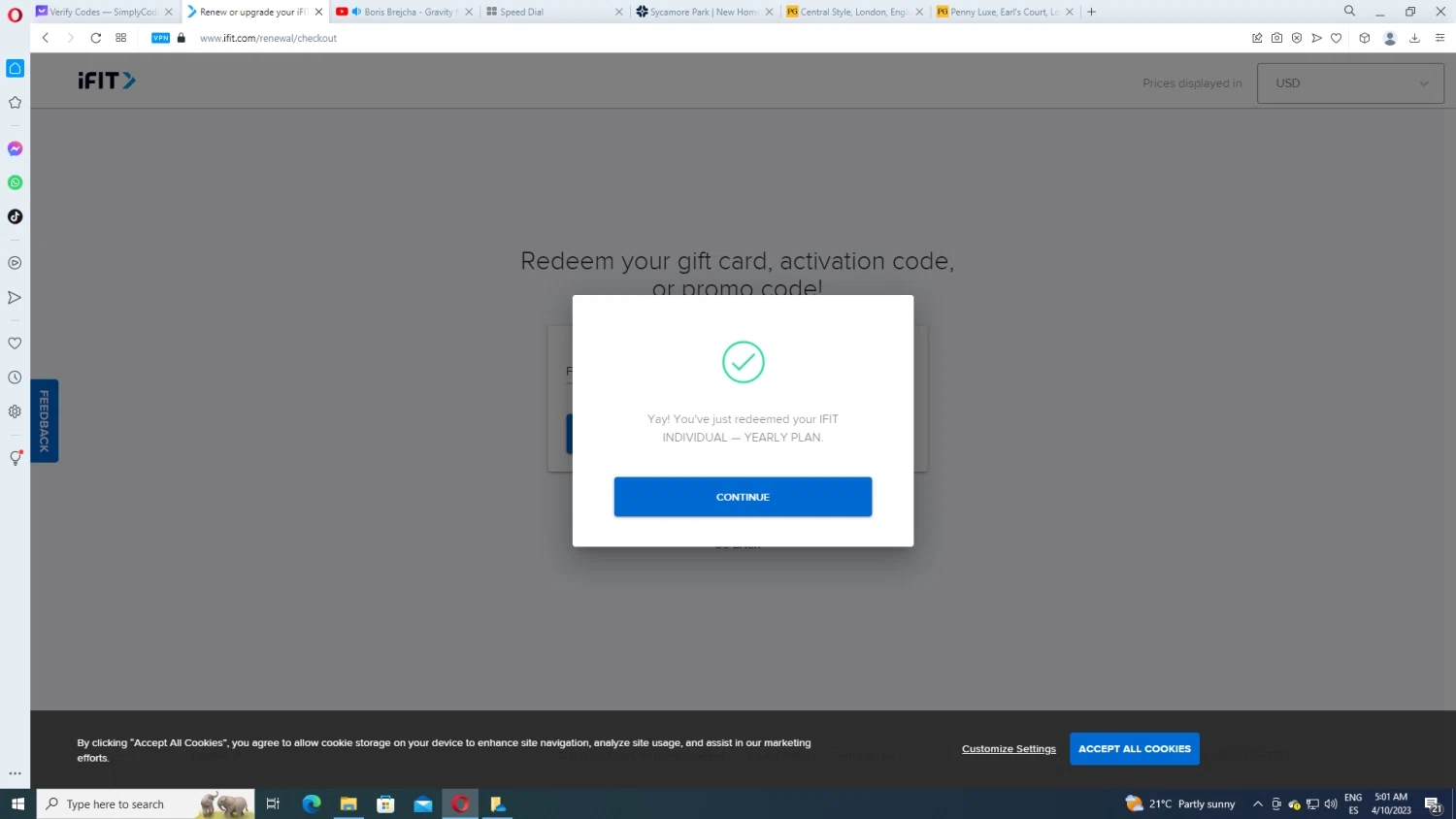Close the Renew or upgrade iFIT tab
Screen dimensions: 1456x819
[x=318, y=12]
